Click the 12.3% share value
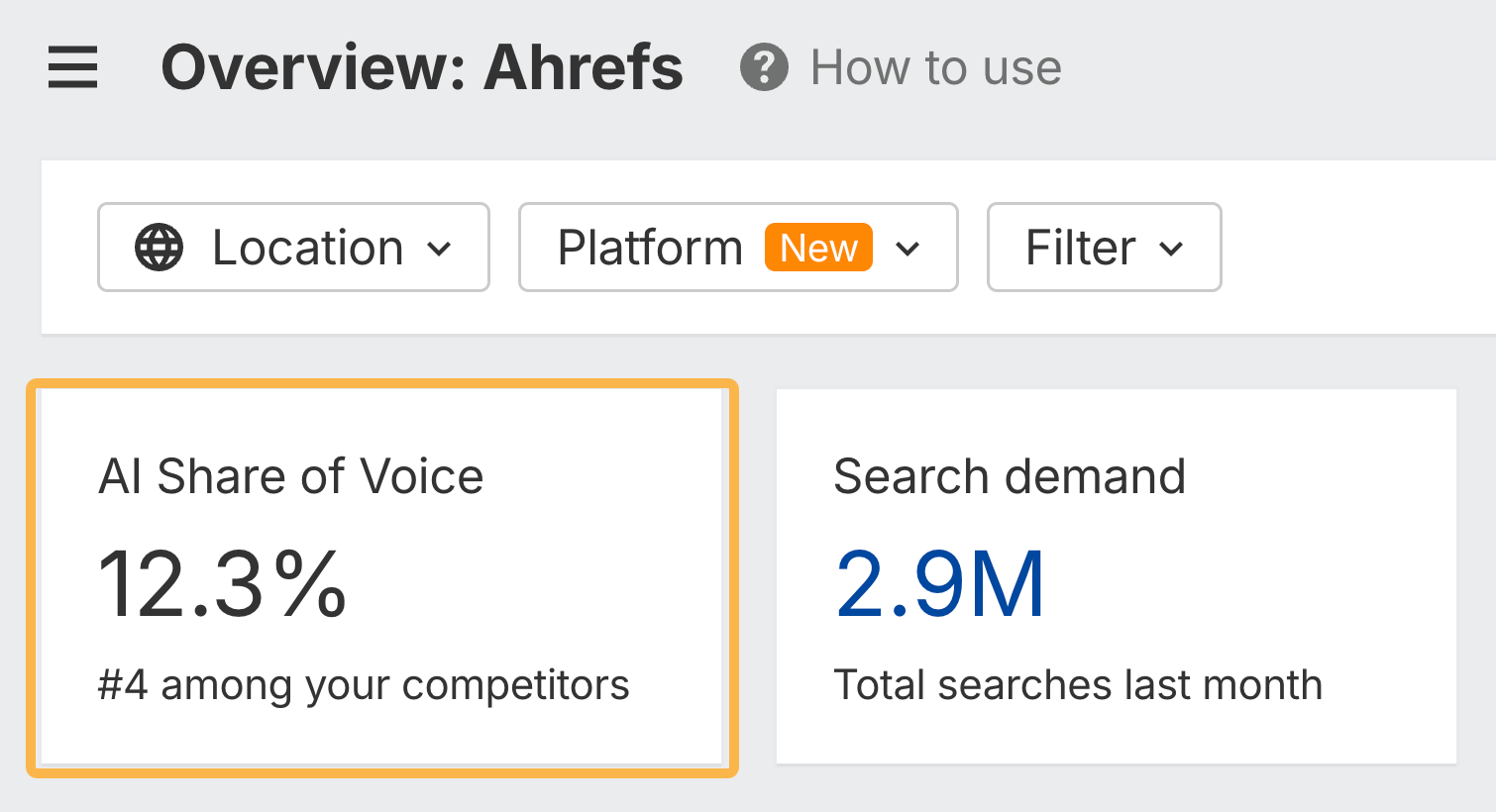 (x=222, y=584)
